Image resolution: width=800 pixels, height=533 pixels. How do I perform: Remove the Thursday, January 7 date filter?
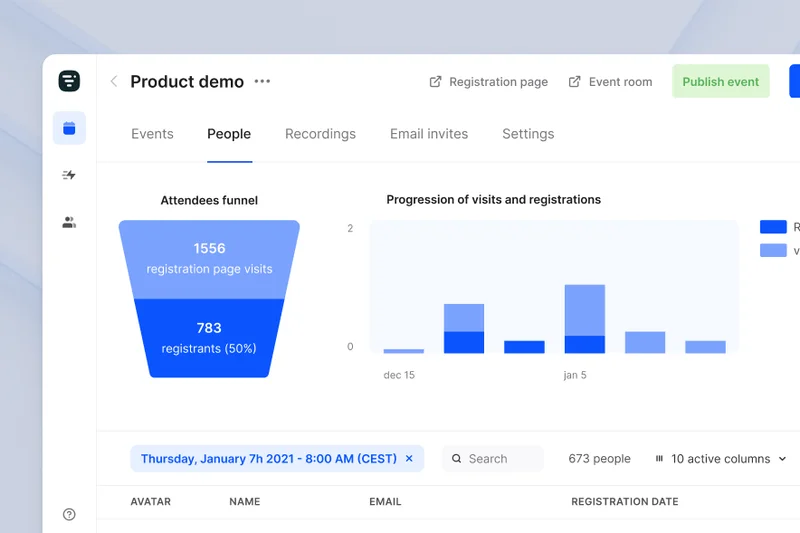409,459
